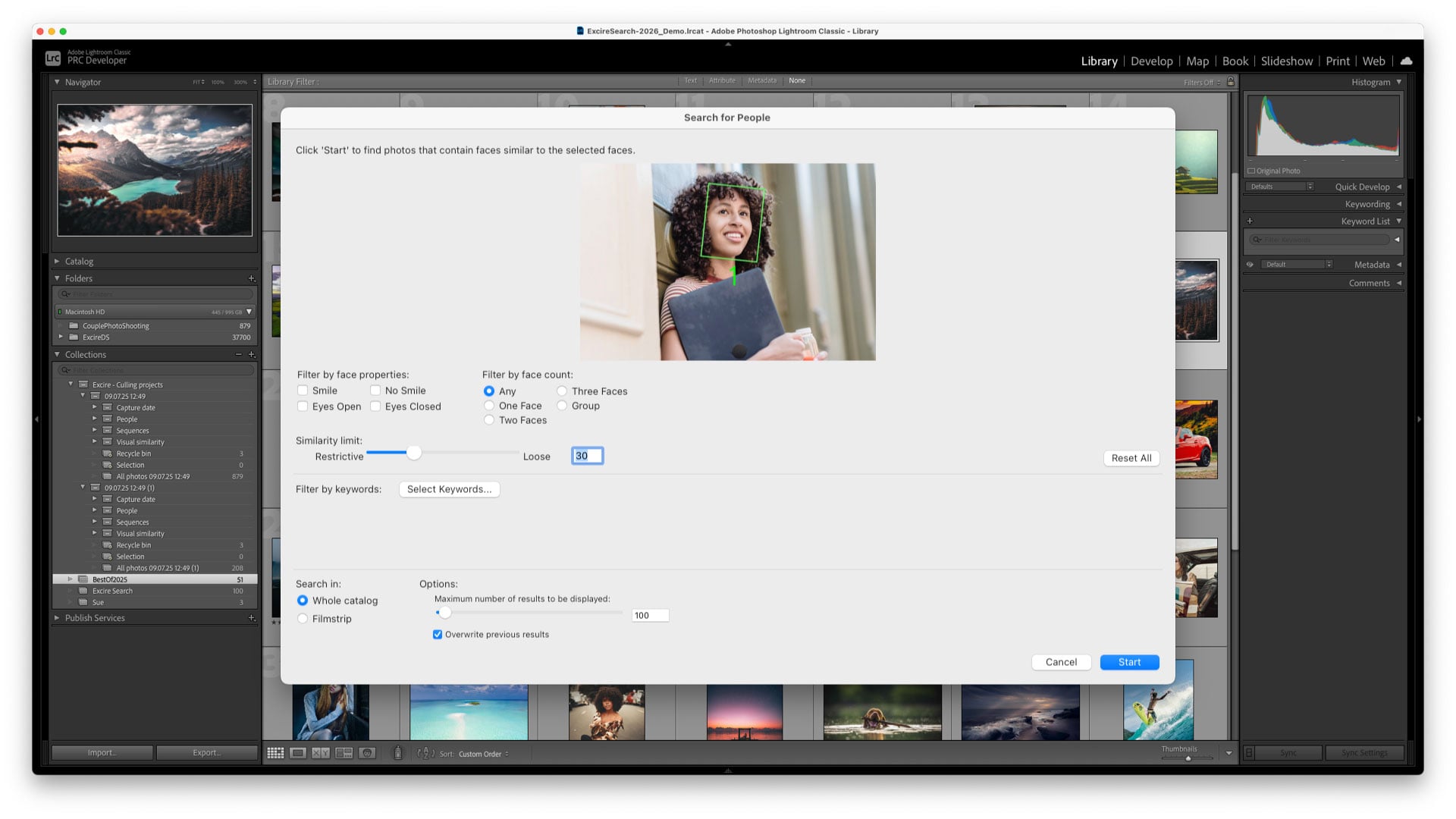Switch to Grid view icon

pyautogui.click(x=275, y=753)
